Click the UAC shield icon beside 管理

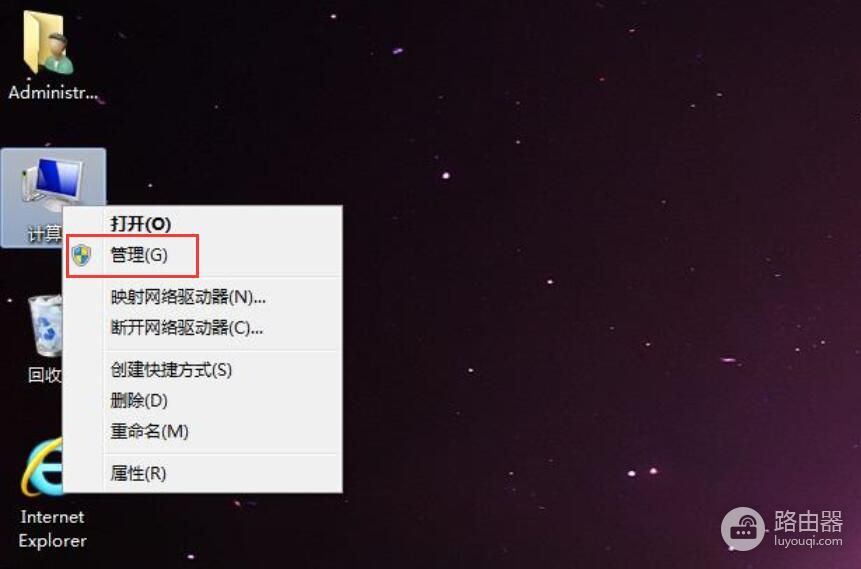[x=81, y=255]
